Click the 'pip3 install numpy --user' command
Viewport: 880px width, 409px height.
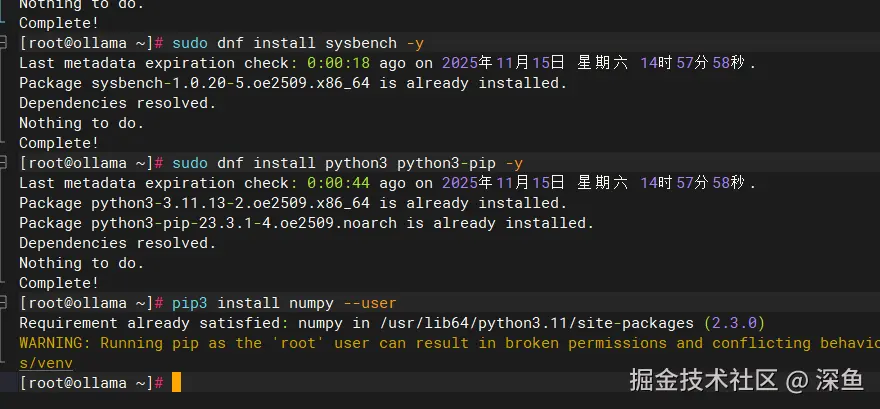[284, 303]
